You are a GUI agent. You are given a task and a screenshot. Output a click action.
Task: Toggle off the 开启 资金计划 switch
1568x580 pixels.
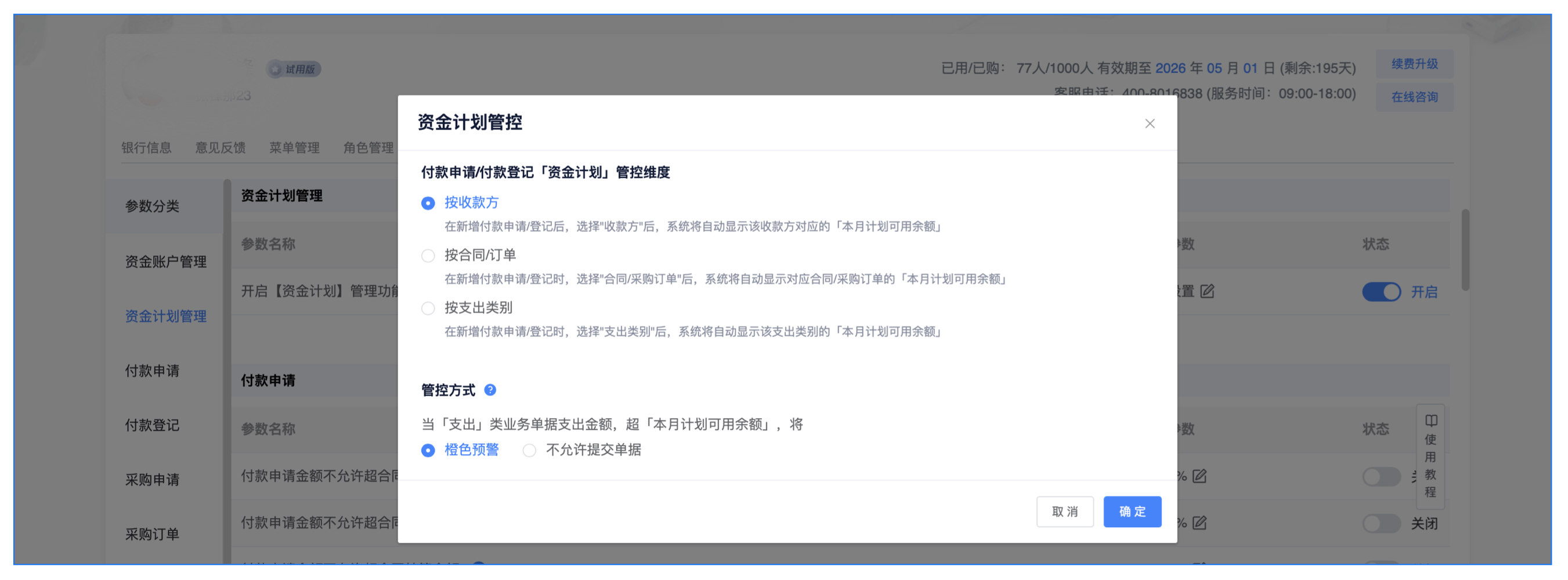tap(1381, 292)
